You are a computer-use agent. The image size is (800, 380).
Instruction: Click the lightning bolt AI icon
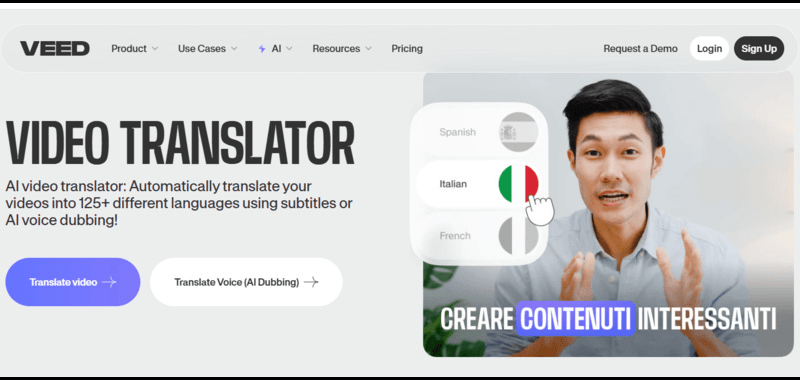(x=262, y=49)
